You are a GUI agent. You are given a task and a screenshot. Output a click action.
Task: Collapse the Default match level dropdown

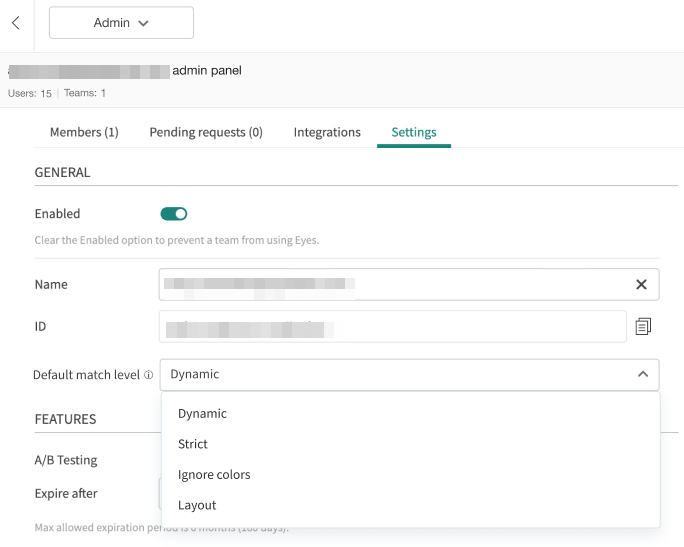tap(643, 374)
